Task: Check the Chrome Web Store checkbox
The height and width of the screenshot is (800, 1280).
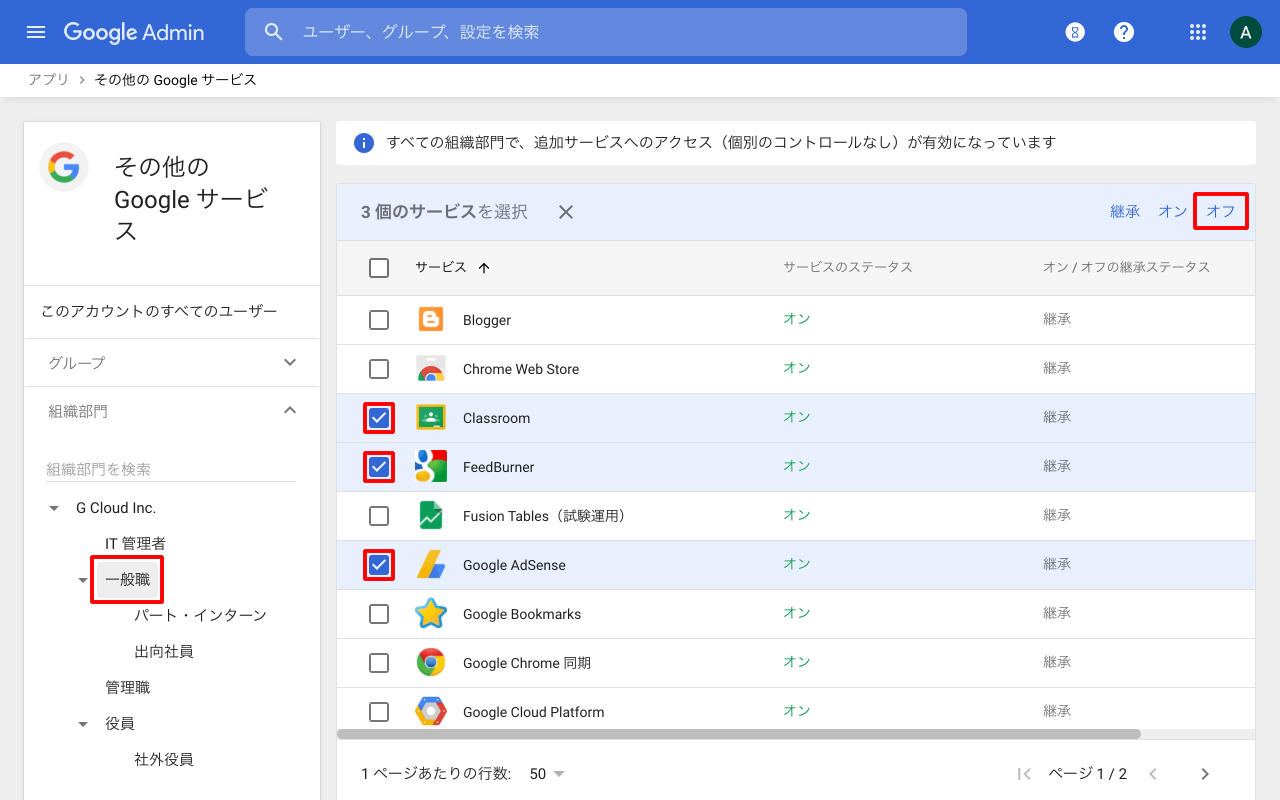Action: [379, 369]
